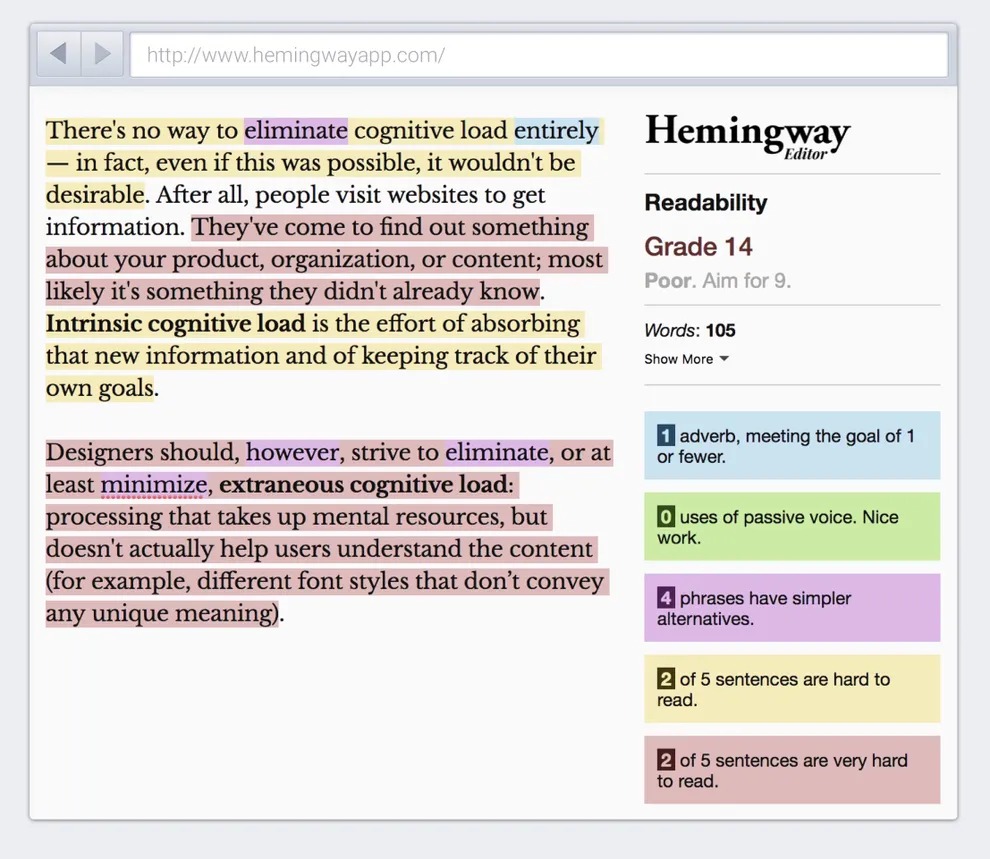The image size is (990, 859).
Task: Click the purple highlighted word 'however'
Action: (293, 453)
